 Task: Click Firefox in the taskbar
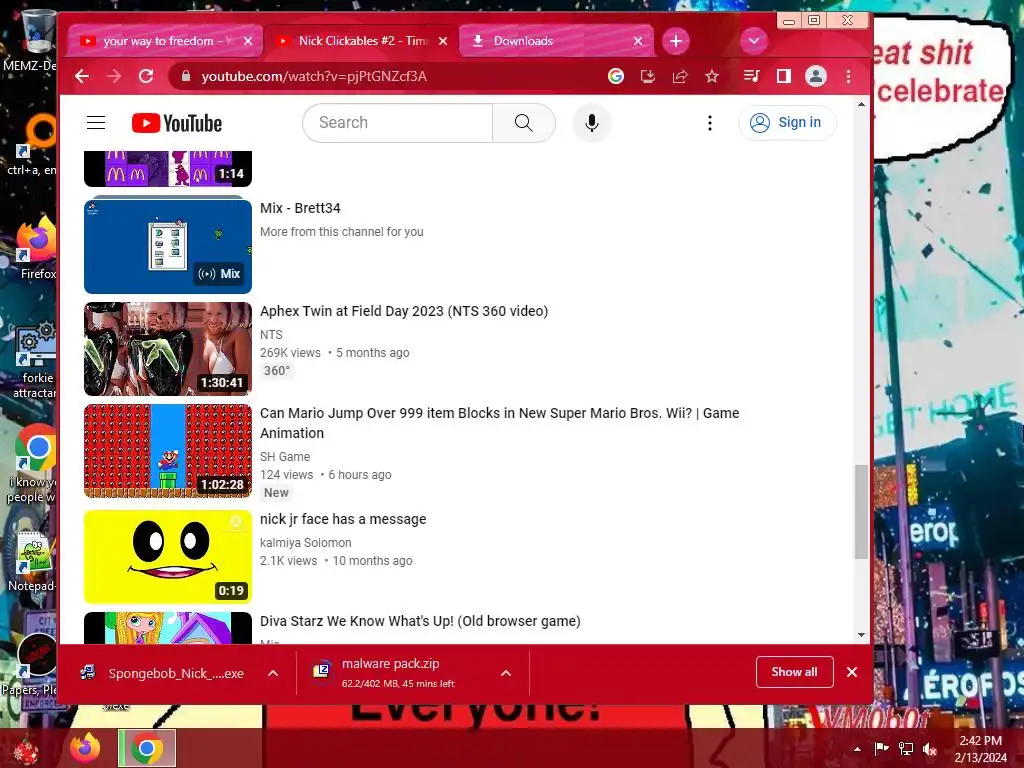[x=85, y=748]
